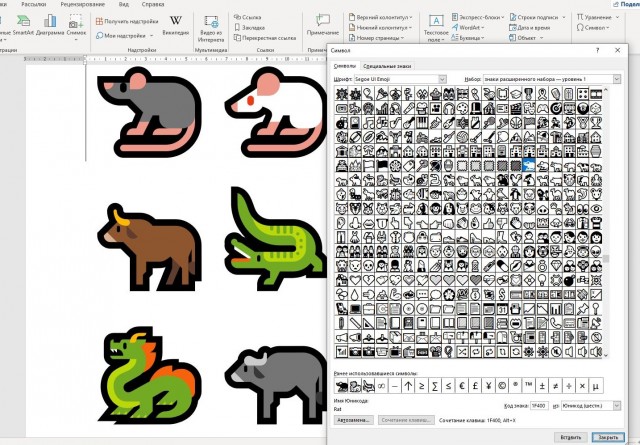Click symbol grid scrollbar down arrow
The height and width of the screenshot is (445, 640).
[606, 355]
